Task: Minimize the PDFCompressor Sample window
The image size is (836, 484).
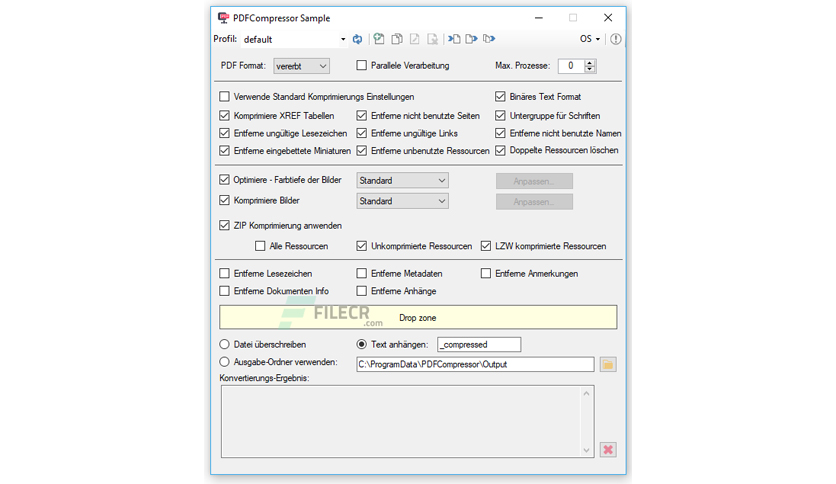Action: coord(539,18)
